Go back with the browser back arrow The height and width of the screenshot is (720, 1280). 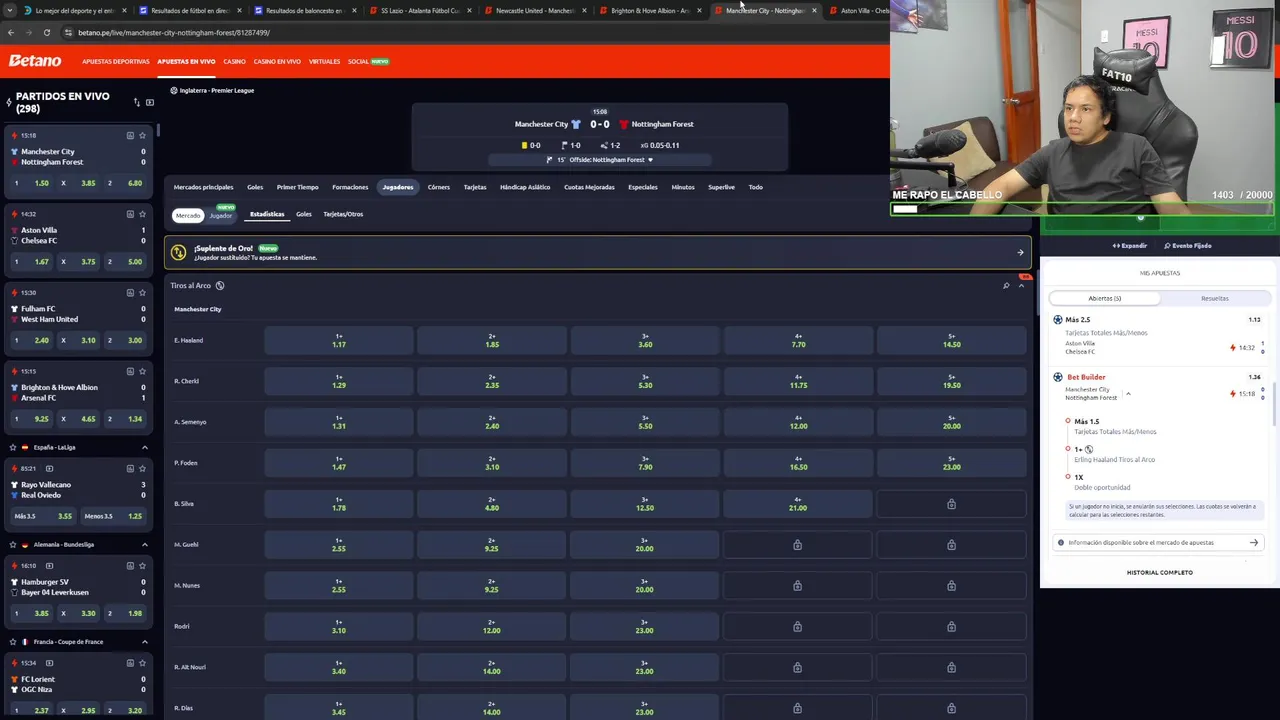pyautogui.click(x=11, y=32)
